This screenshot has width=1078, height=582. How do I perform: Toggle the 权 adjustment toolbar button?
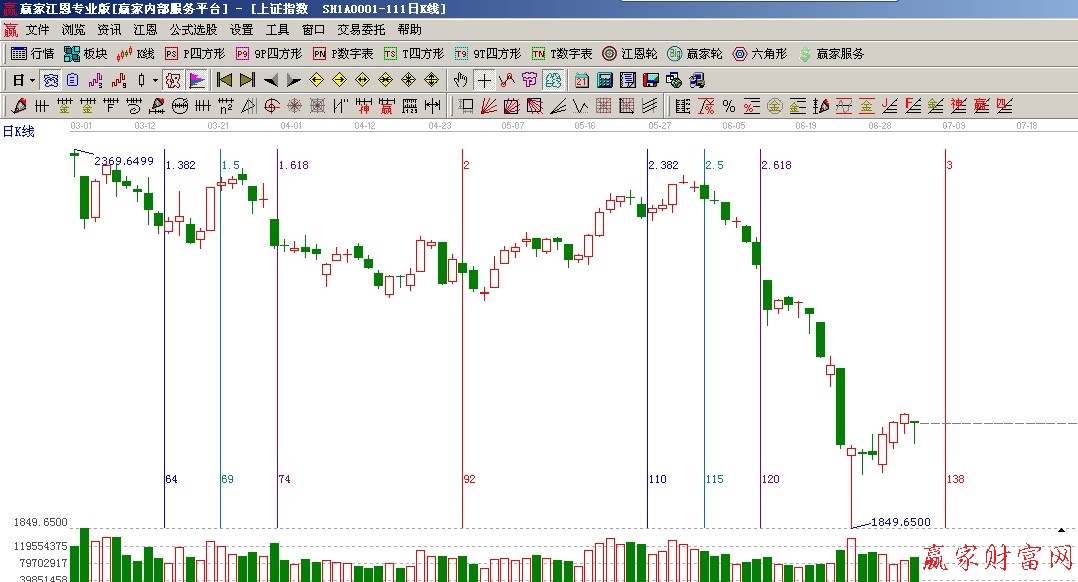[x=172, y=80]
